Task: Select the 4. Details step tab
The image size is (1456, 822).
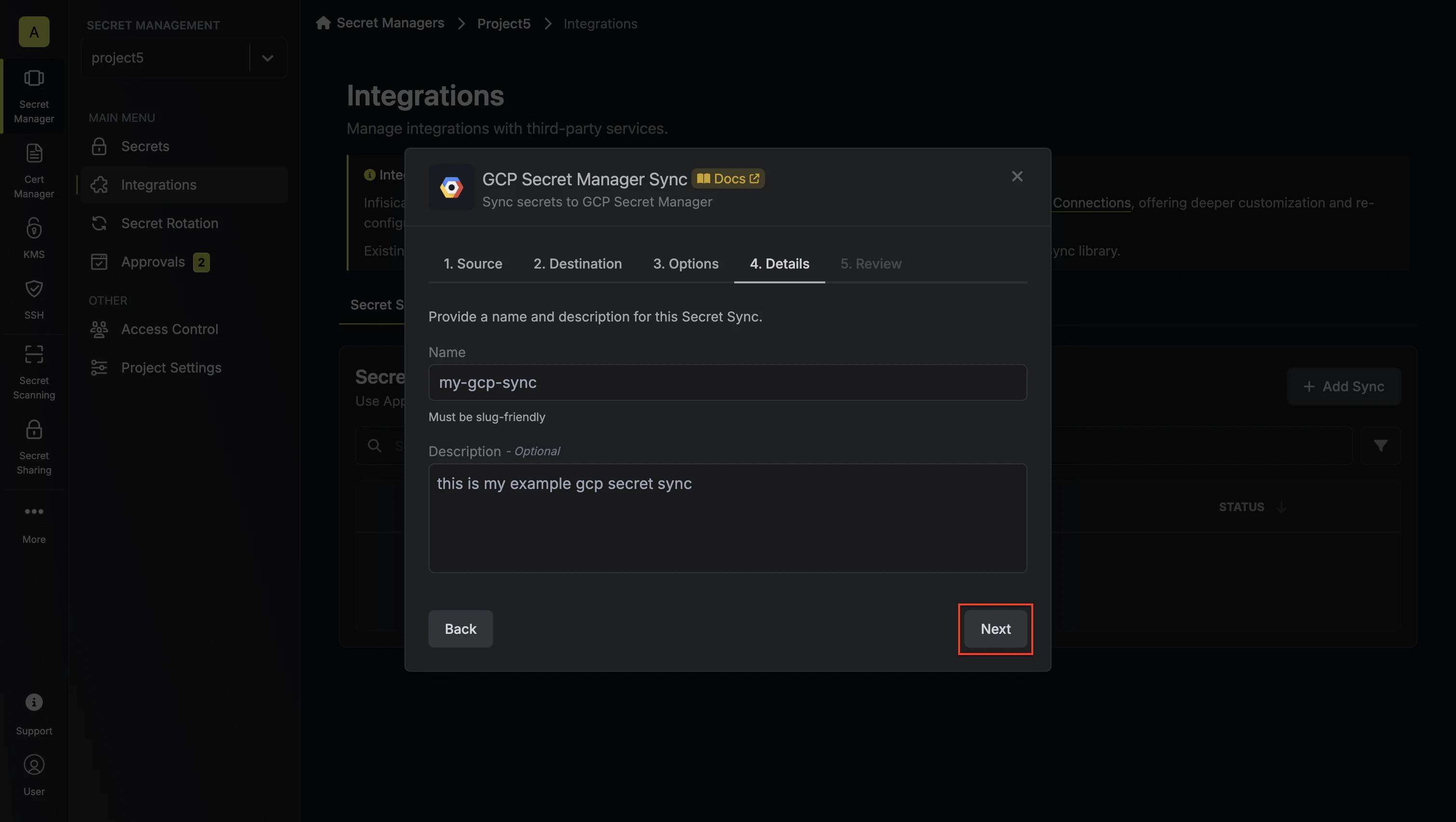Action: 780,264
